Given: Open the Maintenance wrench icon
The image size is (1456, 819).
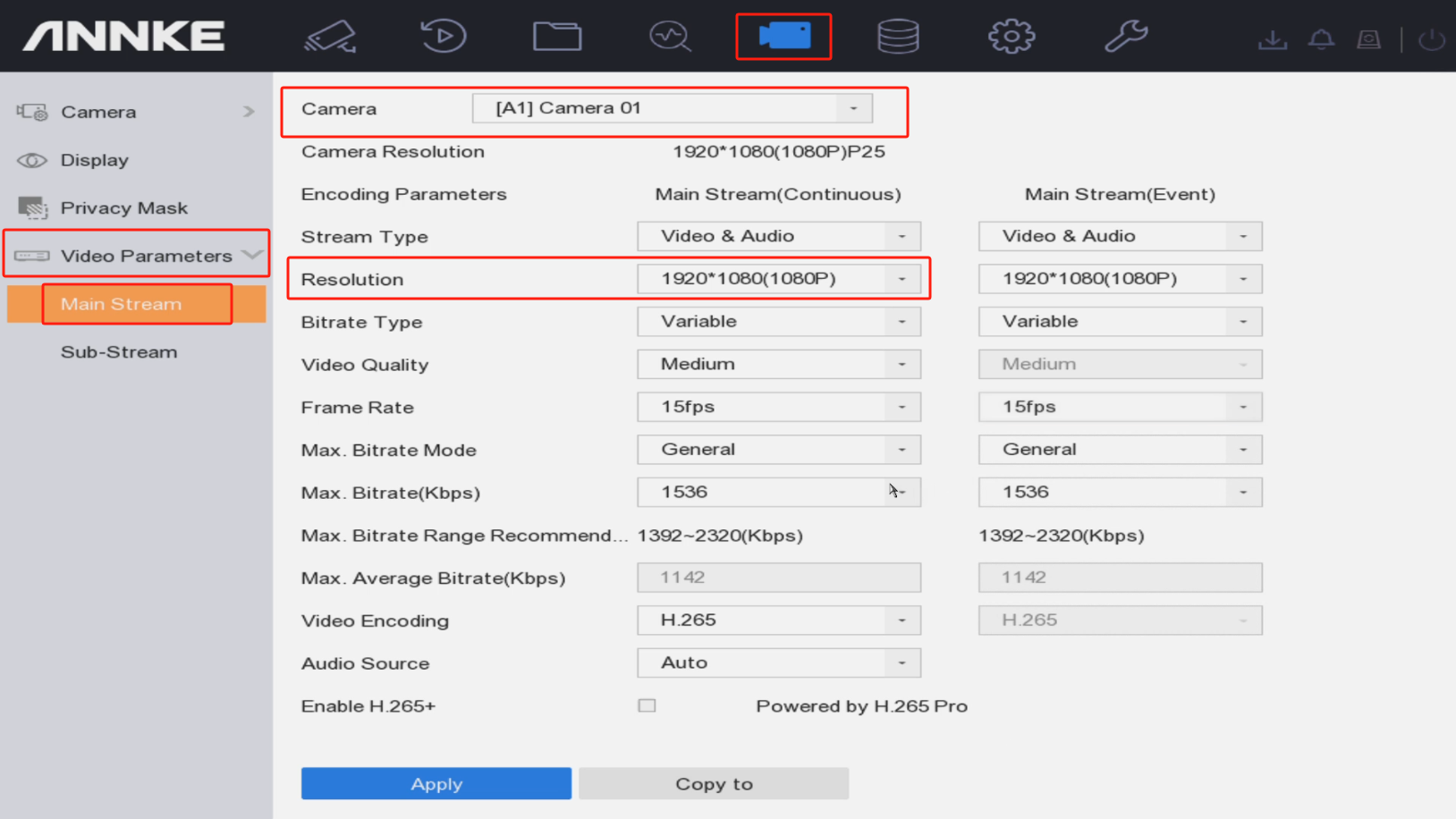Looking at the screenshot, I should (1125, 37).
